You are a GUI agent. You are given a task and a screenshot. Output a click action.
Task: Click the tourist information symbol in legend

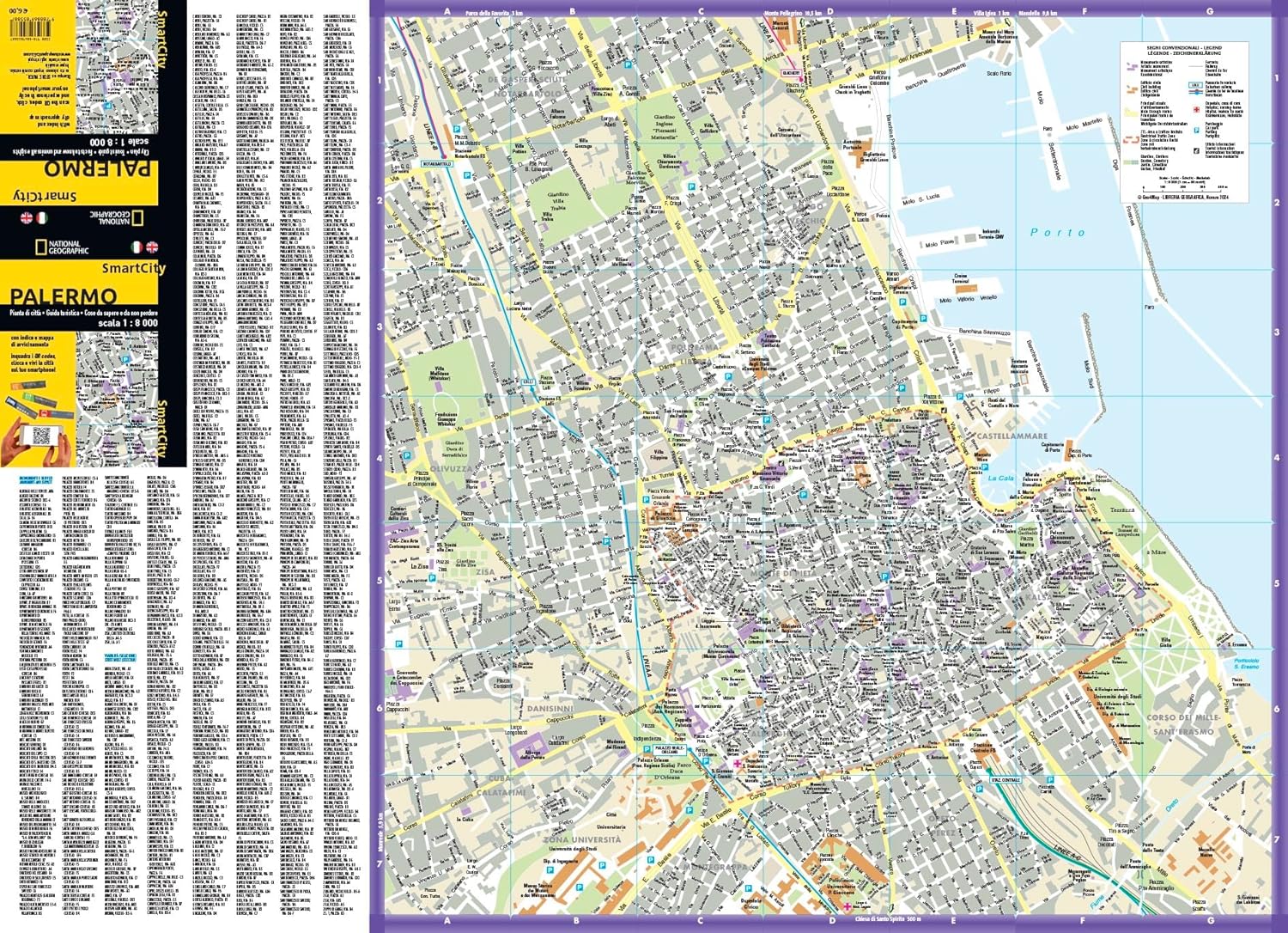(x=1197, y=149)
